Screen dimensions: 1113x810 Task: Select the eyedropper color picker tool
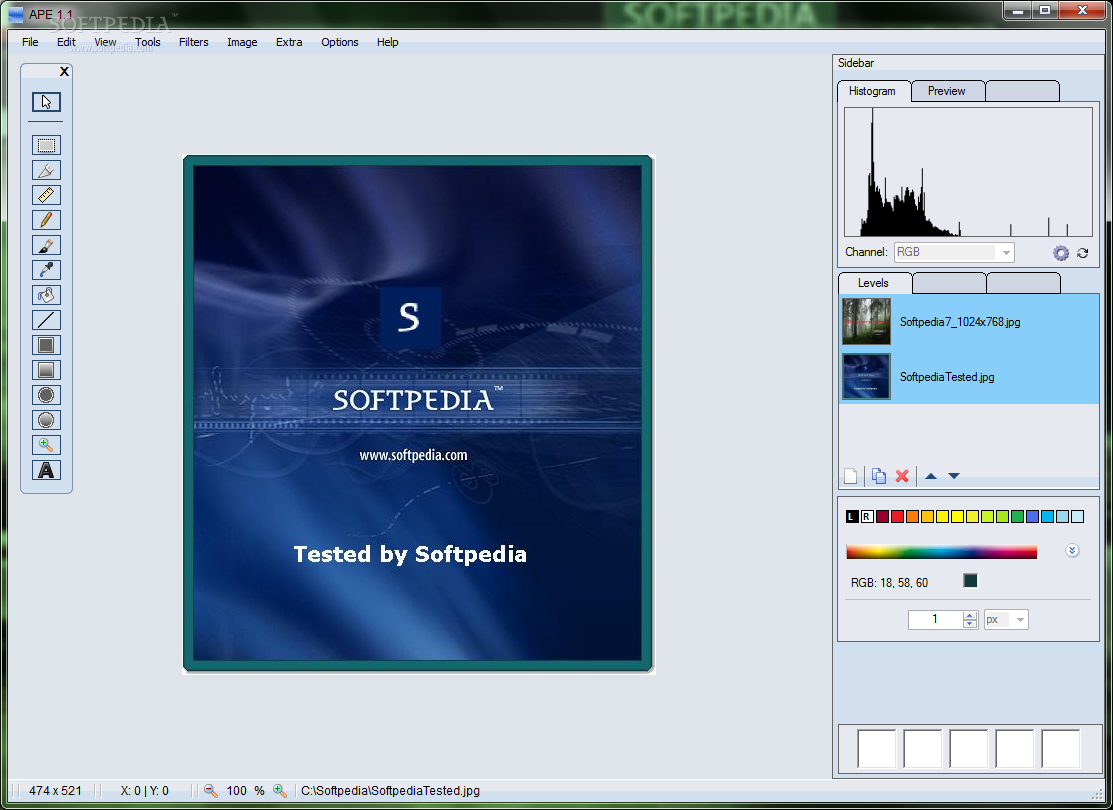(x=46, y=270)
